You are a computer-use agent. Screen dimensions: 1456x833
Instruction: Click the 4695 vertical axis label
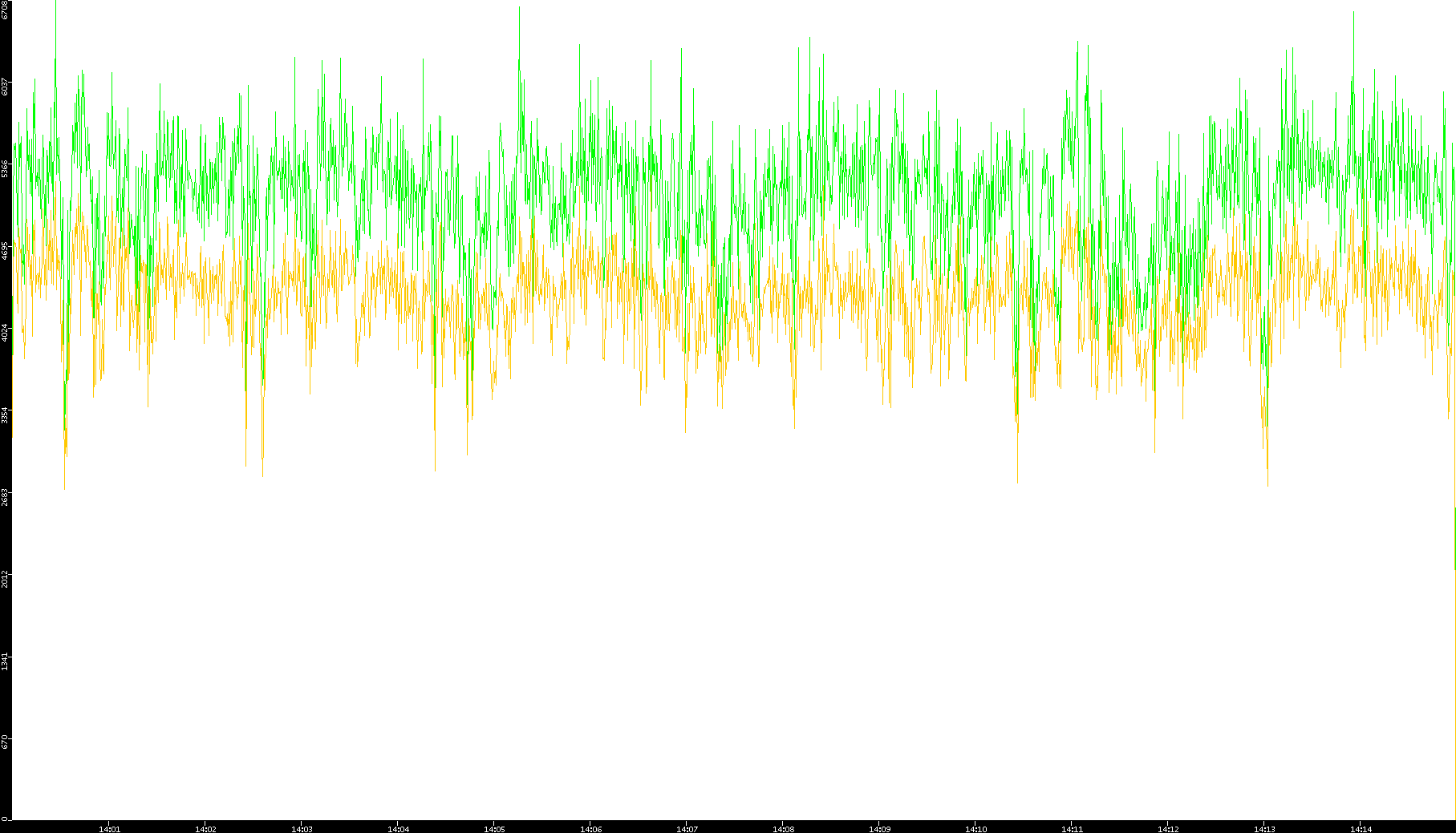point(6,250)
